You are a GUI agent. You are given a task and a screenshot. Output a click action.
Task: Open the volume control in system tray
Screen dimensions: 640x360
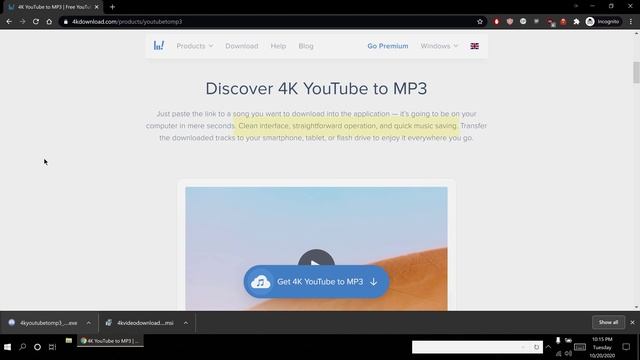(569, 353)
